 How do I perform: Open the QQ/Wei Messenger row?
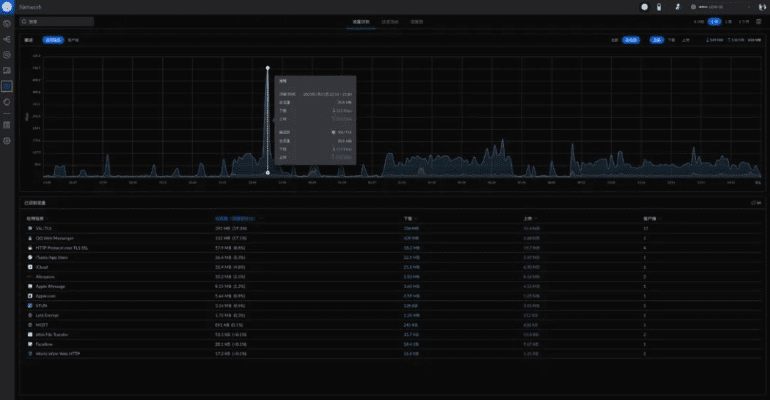[x=53, y=238]
